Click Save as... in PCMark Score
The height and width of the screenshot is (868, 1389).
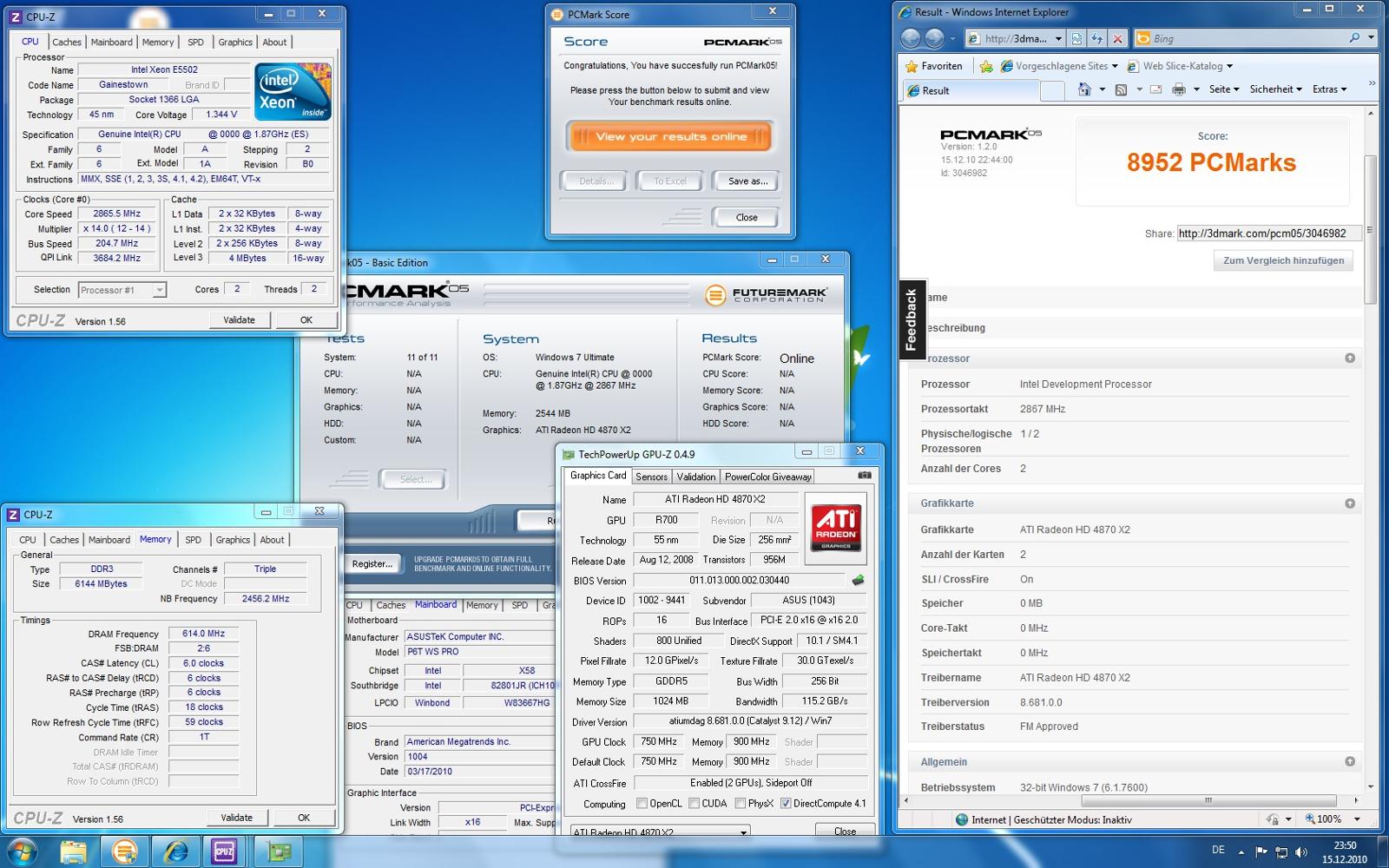coord(747,181)
